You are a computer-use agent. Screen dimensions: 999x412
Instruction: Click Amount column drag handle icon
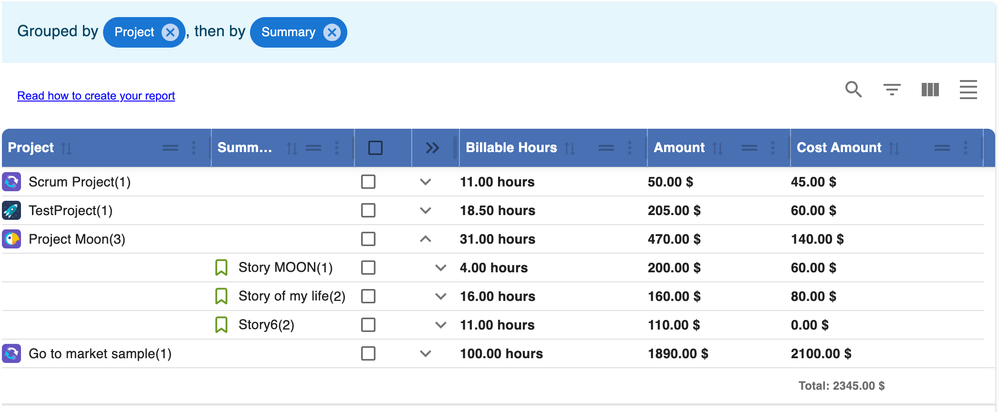click(x=749, y=148)
